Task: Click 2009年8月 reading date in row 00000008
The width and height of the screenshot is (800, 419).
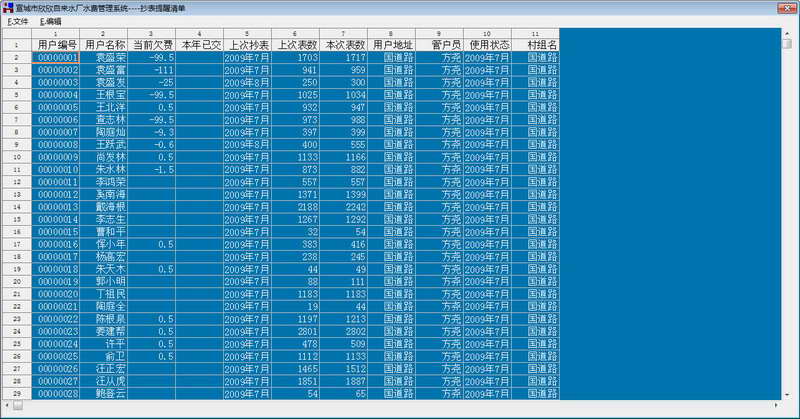Action: (x=247, y=144)
